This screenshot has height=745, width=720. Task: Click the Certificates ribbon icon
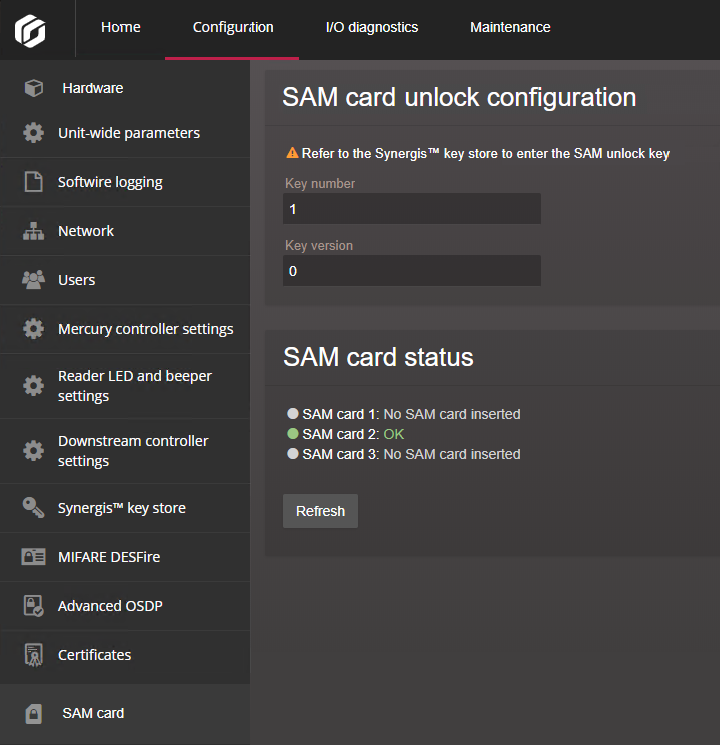[x=33, y=655]
